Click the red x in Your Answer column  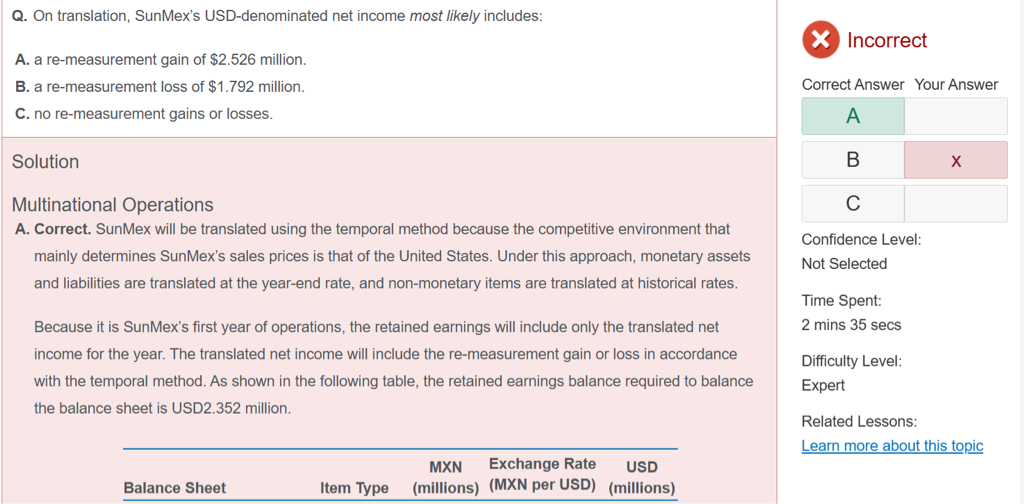point(955,160)
